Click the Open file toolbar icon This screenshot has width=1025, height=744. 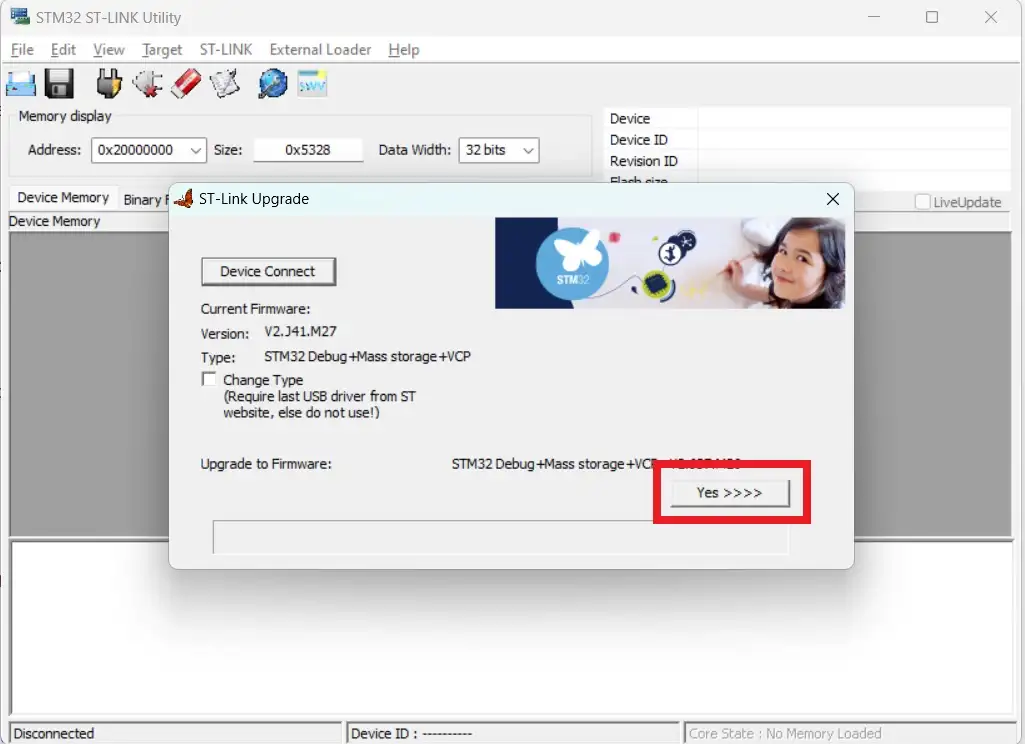21,84
